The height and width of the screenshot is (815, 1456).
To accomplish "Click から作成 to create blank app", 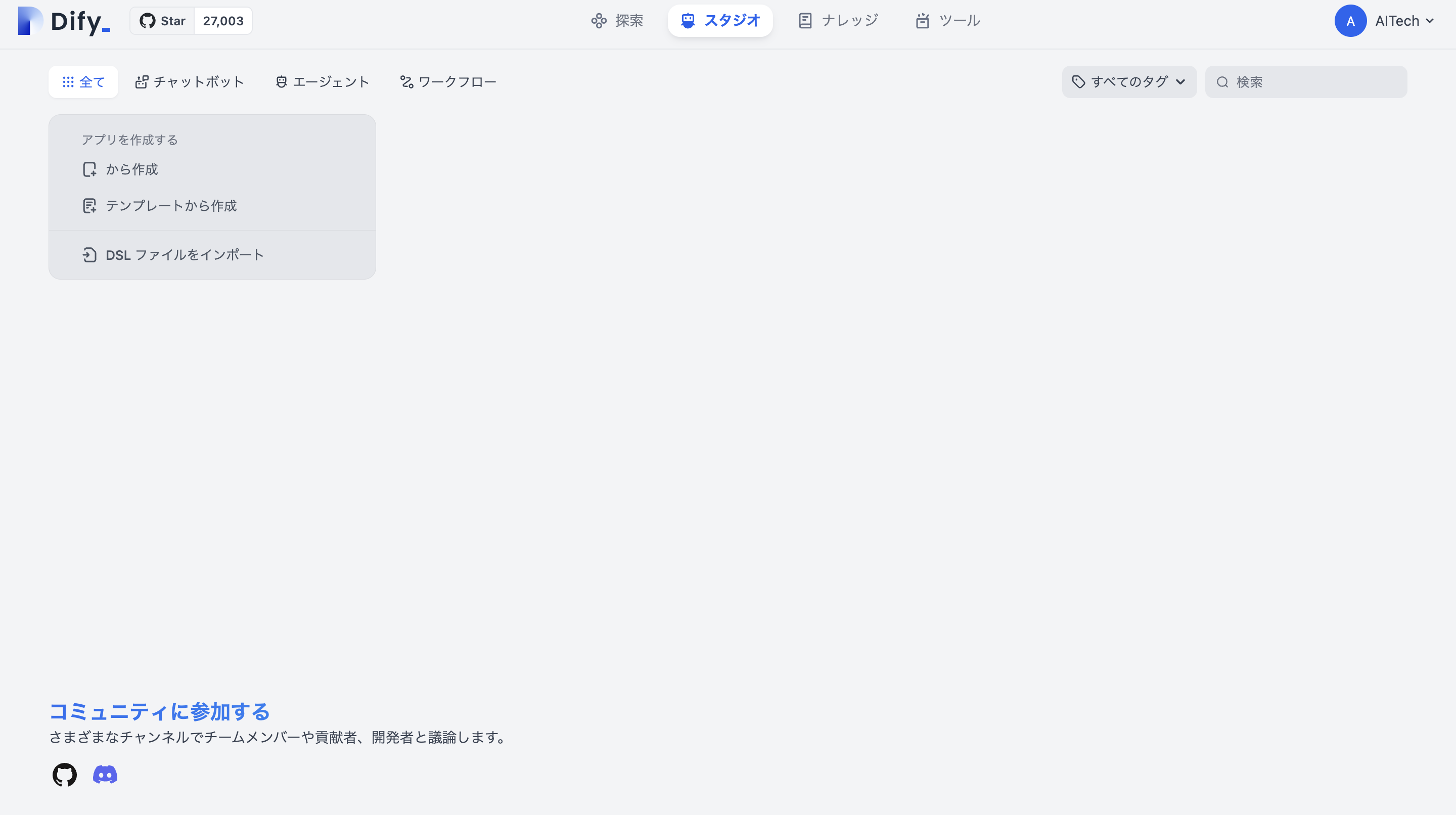I will point(131,169).
